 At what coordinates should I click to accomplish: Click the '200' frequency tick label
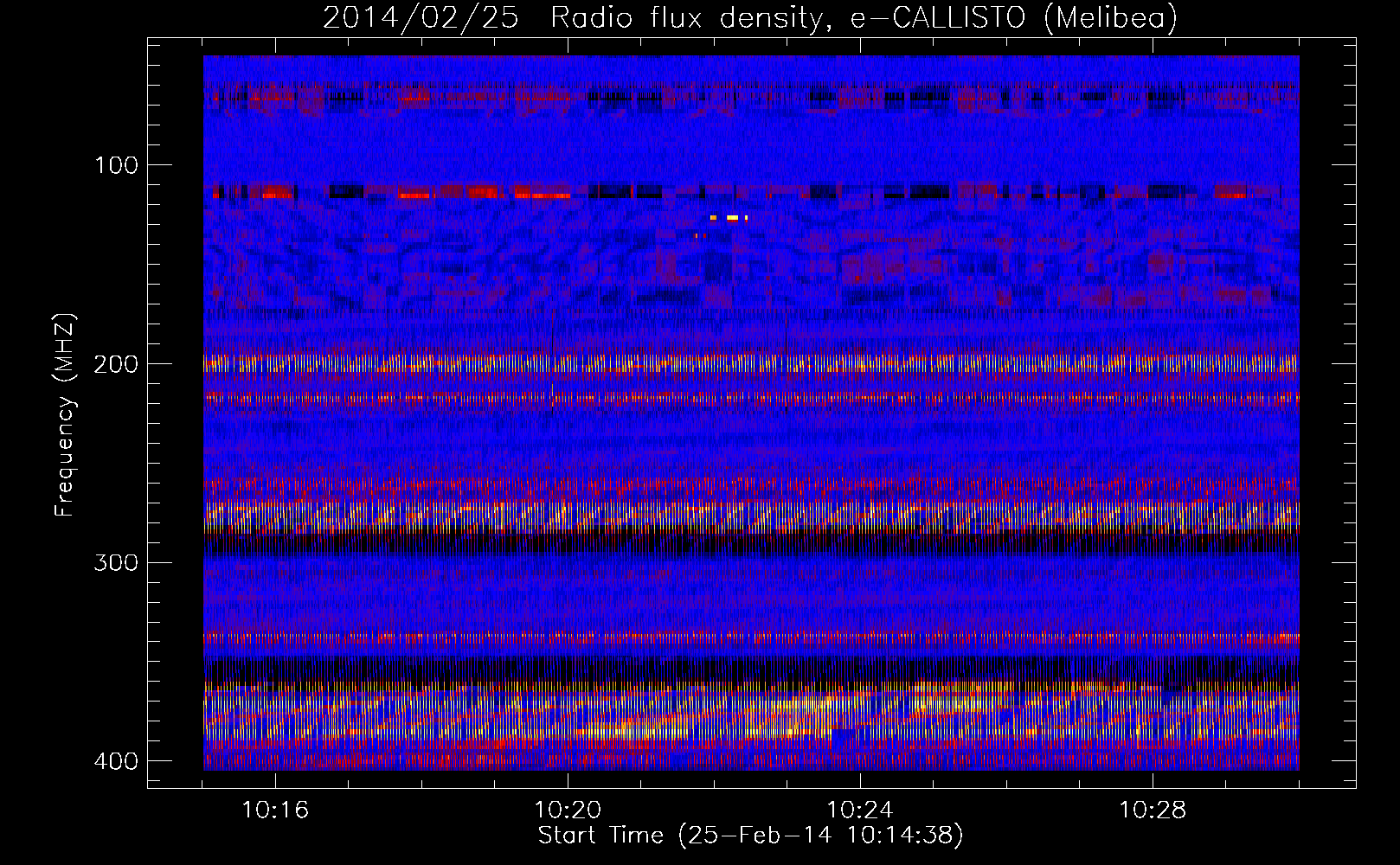coord(116,364)
